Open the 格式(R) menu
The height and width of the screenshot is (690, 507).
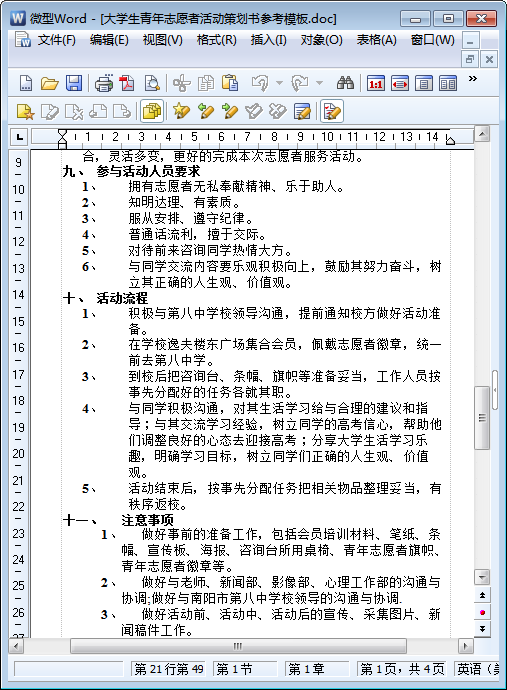click(x=217, y=40)
